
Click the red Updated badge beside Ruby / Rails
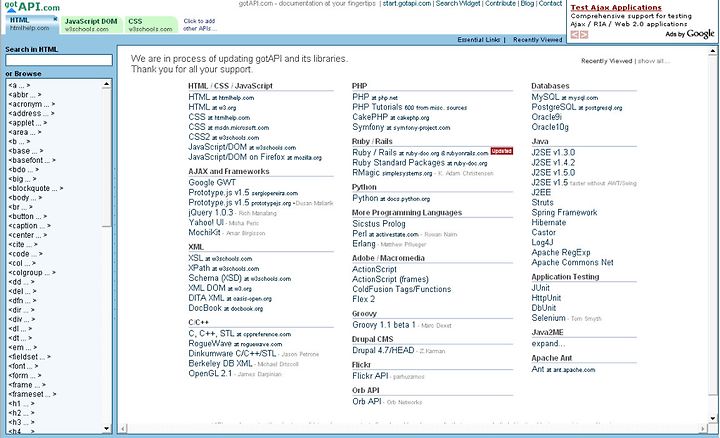(501, 151)
